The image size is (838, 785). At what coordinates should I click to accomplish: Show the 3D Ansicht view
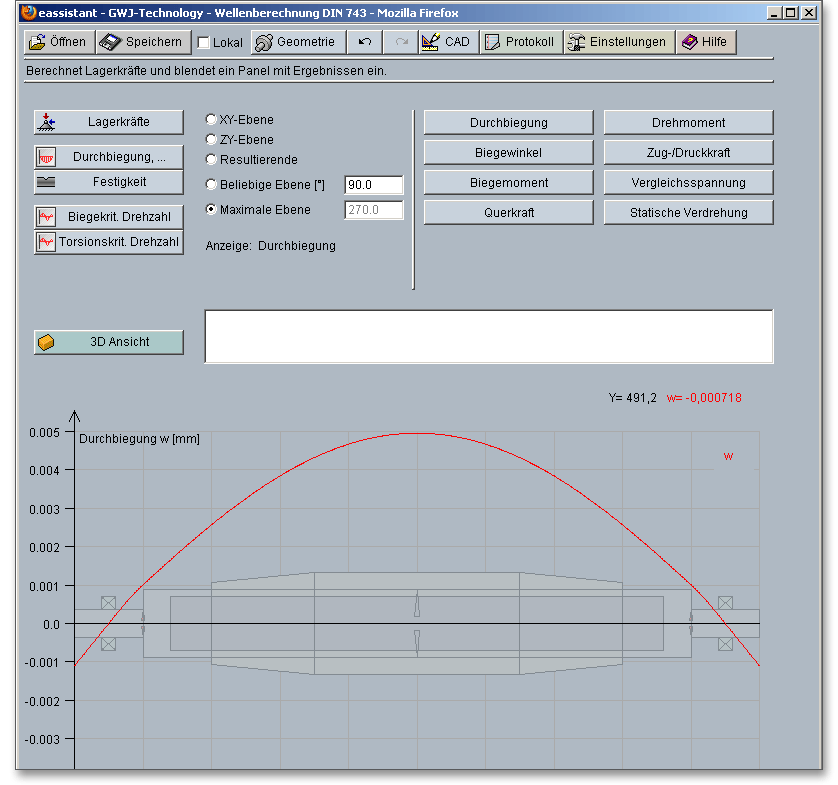click(x=109, y=342)
